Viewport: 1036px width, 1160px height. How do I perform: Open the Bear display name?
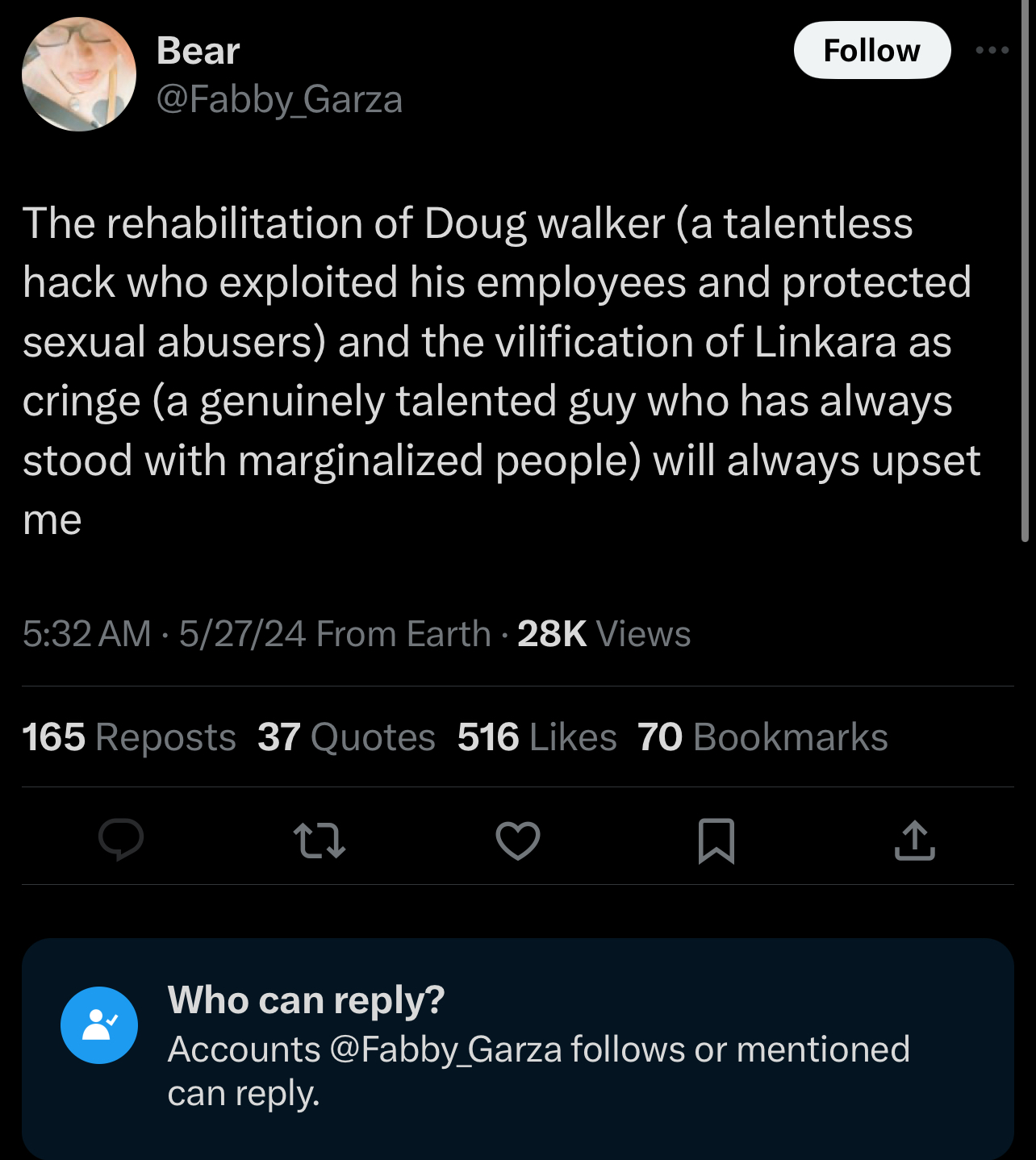(198, 51)
